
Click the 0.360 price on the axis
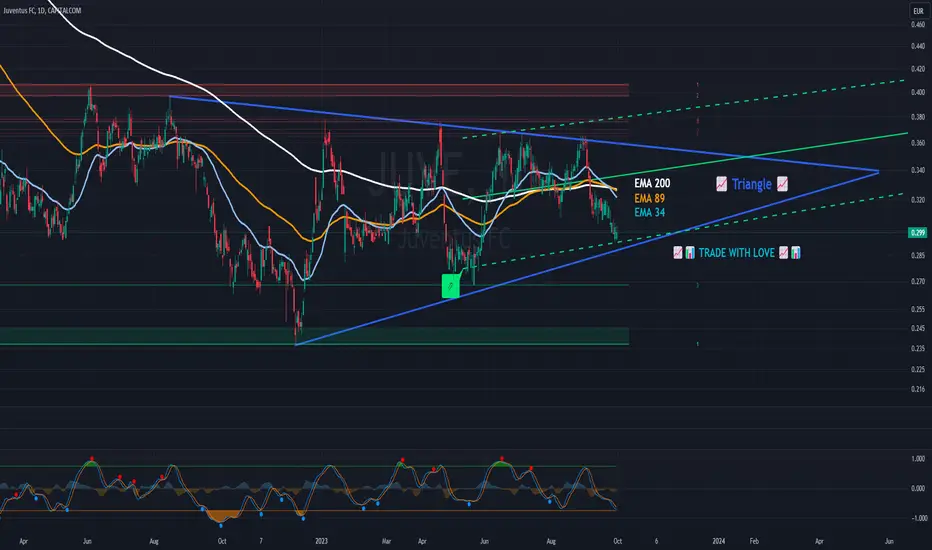(x=918, y=143)
